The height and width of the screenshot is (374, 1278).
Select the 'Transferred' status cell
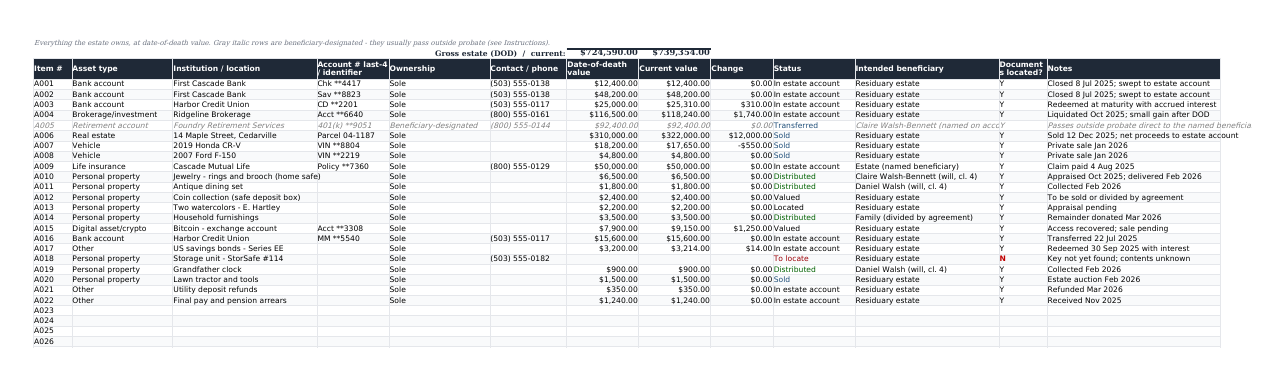pyautogui.click(x=814, y=125)
